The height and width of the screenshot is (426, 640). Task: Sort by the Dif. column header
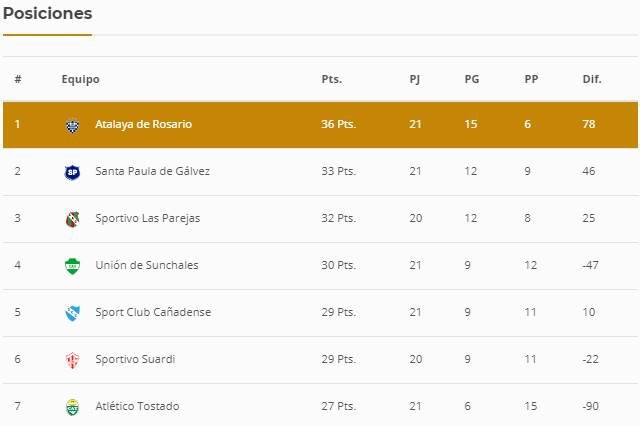(x=592, y=80)
